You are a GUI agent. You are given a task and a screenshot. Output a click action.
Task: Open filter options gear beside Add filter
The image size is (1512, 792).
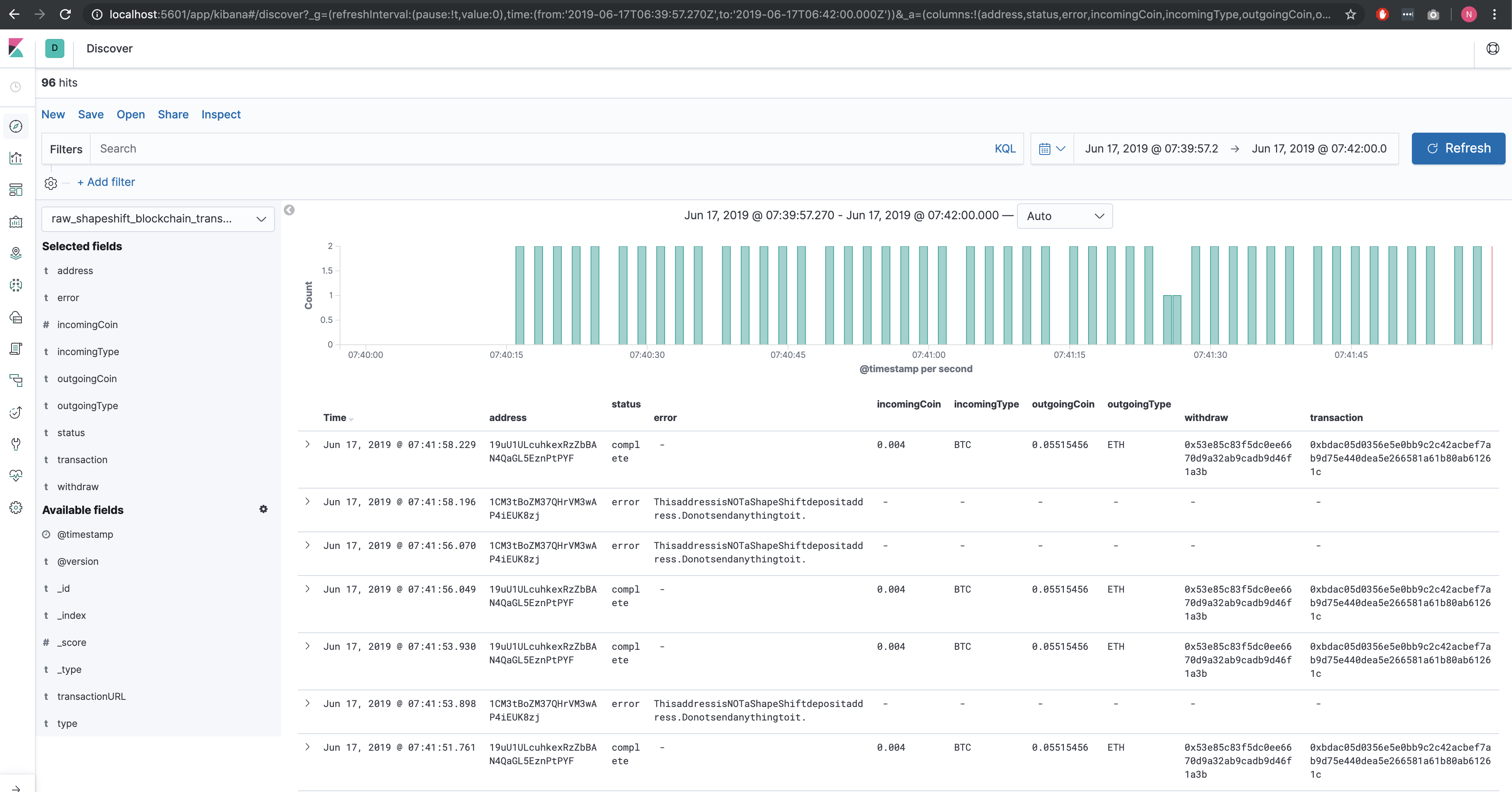[x=51, y=183]
